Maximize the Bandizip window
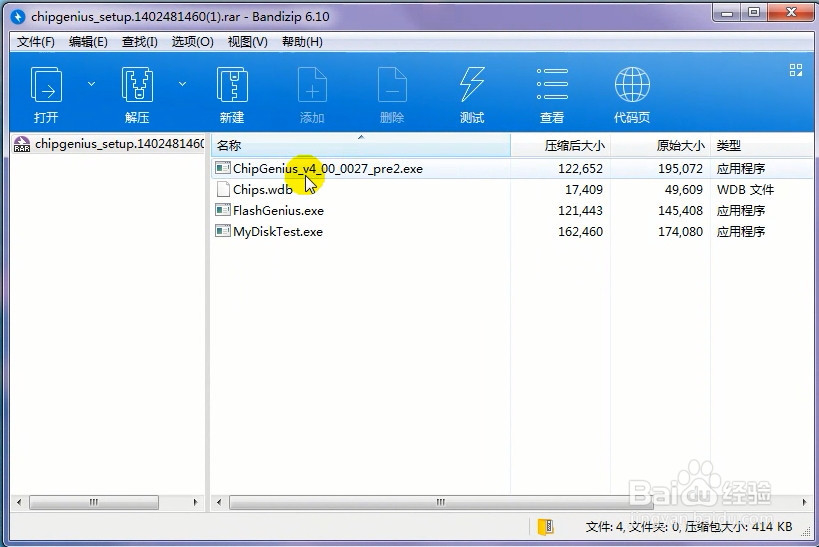This screenshot has width=819, height=547. coord(754,13)
